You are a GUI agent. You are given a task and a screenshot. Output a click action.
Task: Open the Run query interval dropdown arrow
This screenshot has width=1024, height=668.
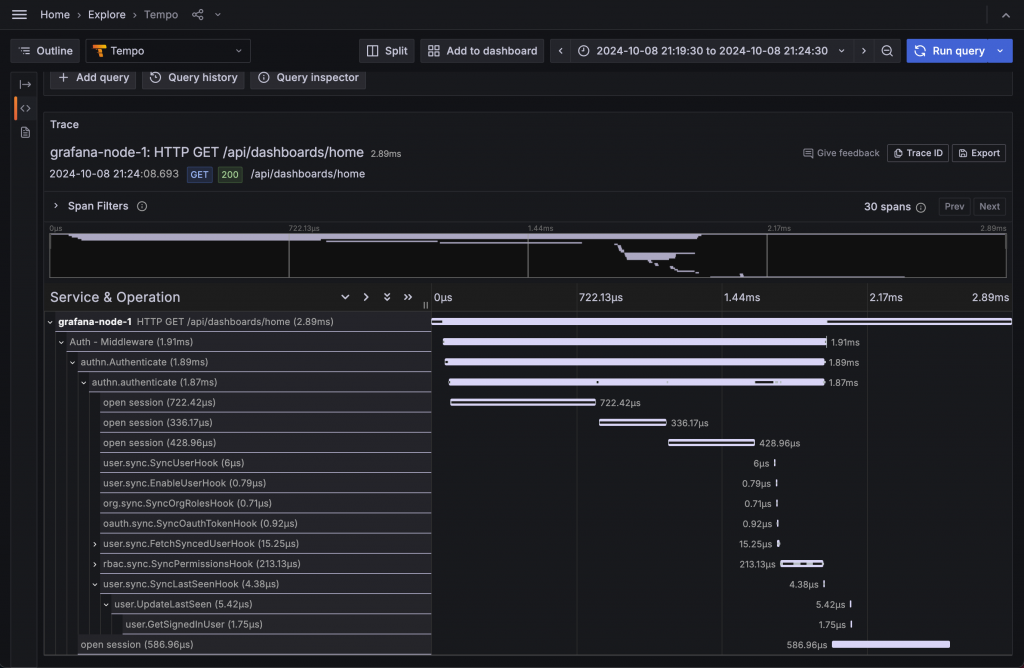coord(1001,51)
